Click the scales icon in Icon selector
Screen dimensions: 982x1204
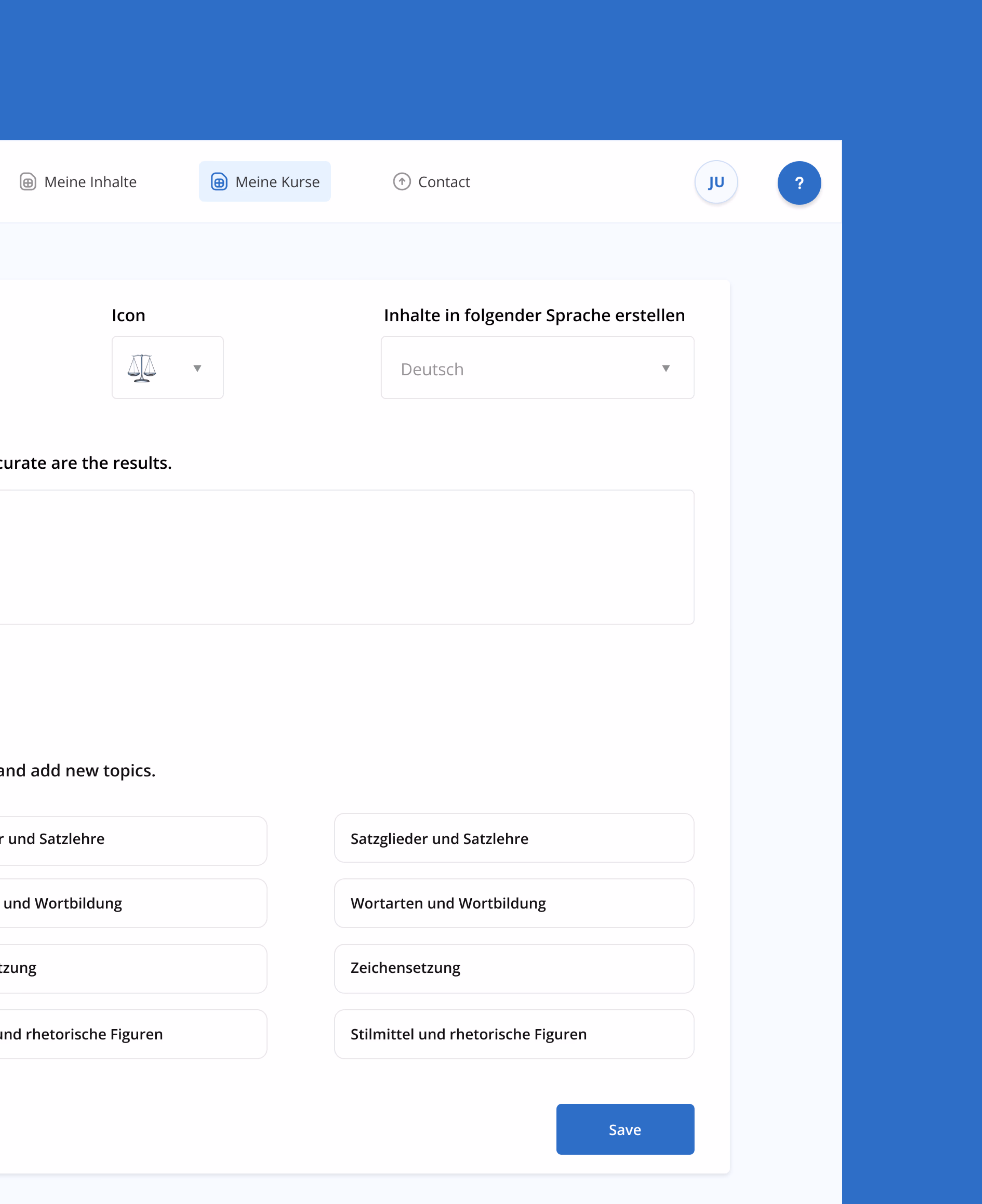[x=141, y=368]
